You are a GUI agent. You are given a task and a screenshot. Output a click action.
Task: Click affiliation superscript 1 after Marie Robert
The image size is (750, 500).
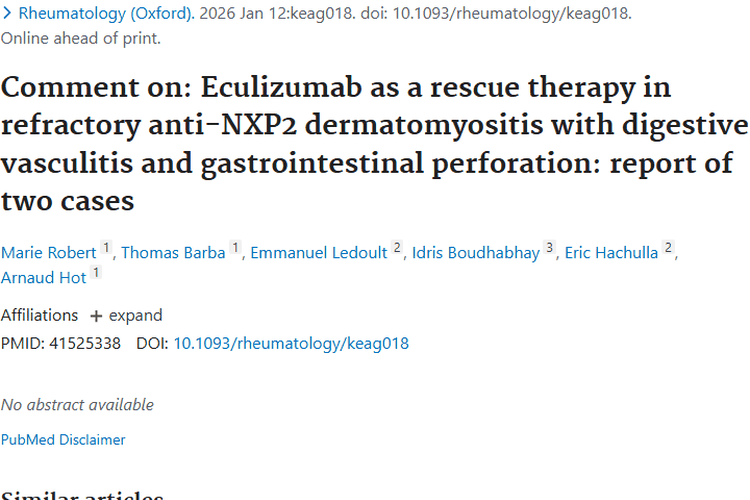[107, 249]
